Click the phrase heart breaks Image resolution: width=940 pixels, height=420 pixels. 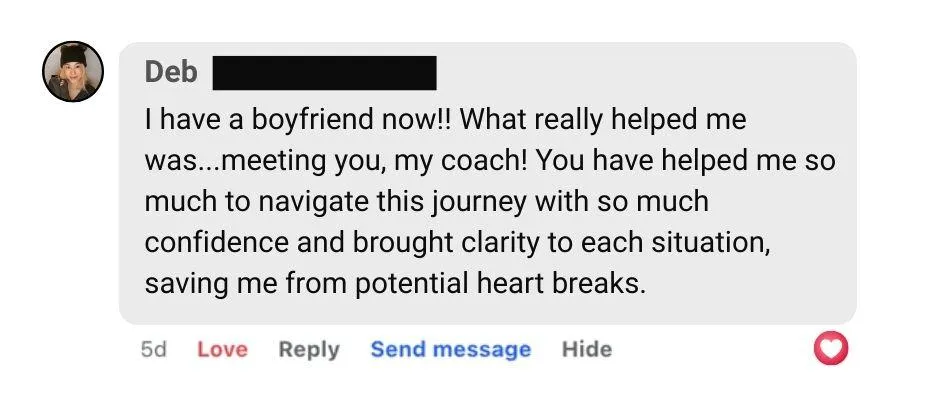(561, 283)
